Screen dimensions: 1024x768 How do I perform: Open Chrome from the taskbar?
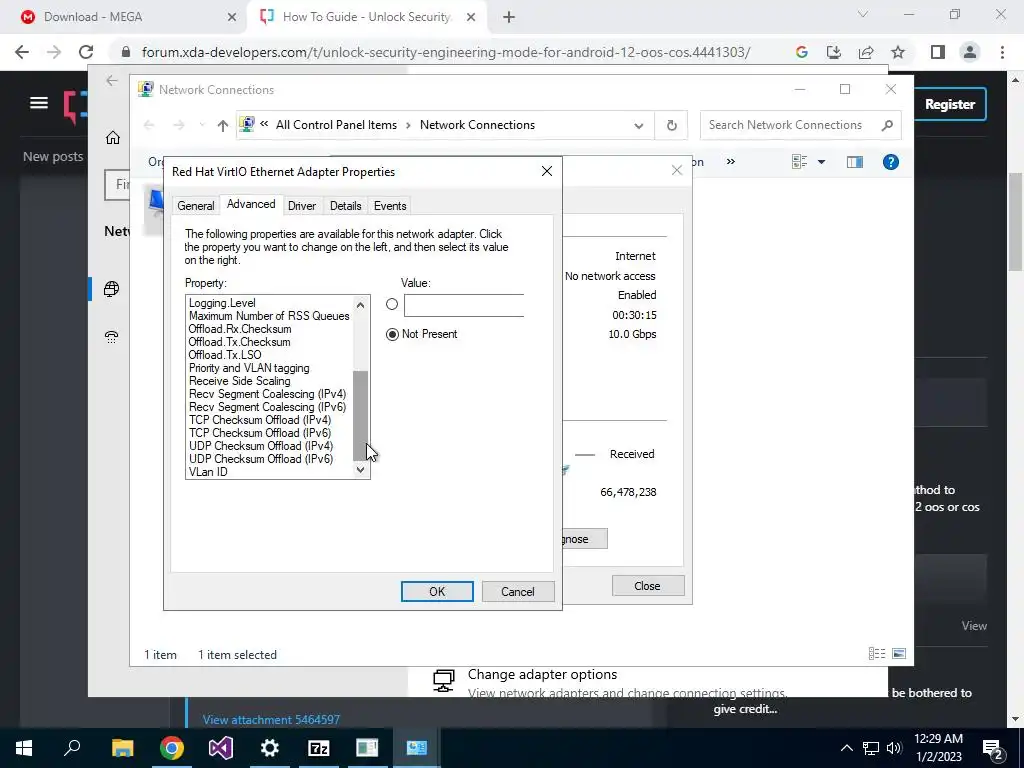click(172, 748)
